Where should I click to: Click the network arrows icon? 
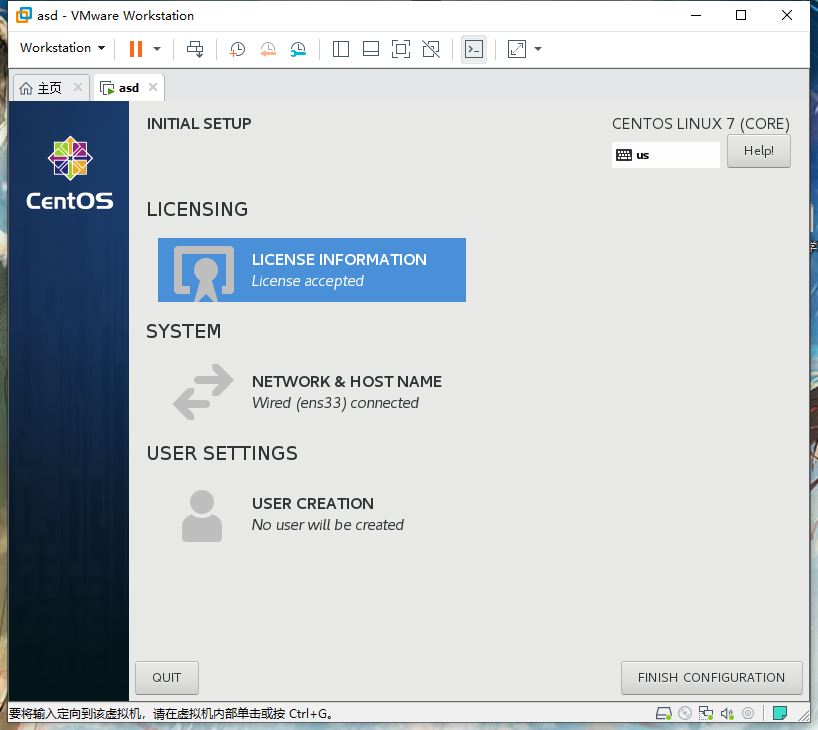[x=203, y=392]
